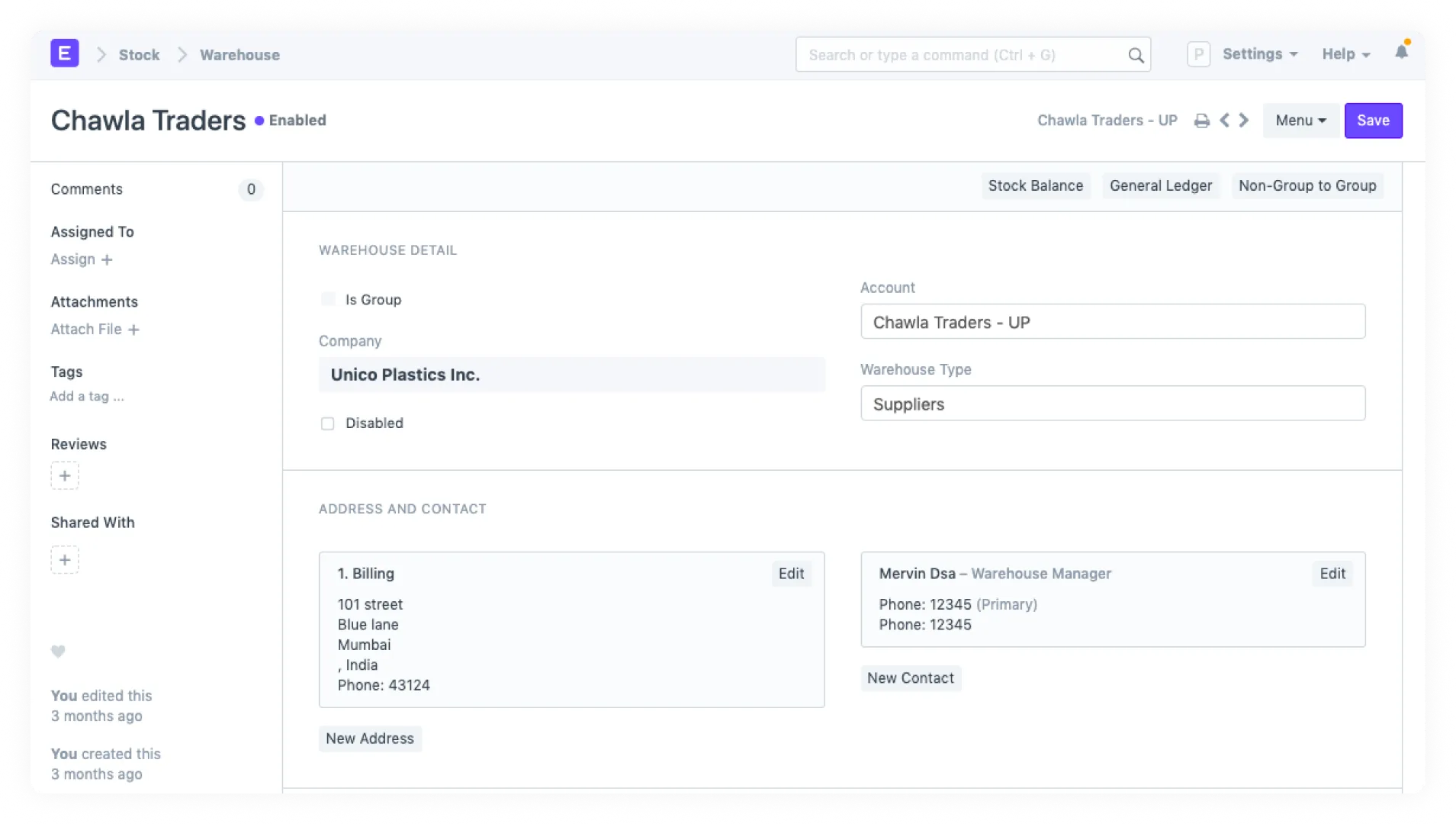Edit the Billing address
1456x824 pixels.
tap(791, 574)
